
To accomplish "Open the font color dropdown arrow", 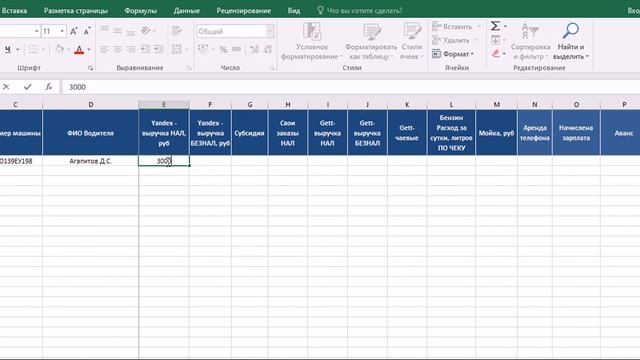I will (89, 50).
